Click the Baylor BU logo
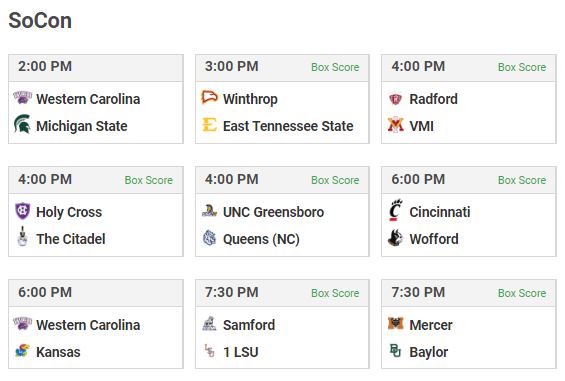 [395, 351]
